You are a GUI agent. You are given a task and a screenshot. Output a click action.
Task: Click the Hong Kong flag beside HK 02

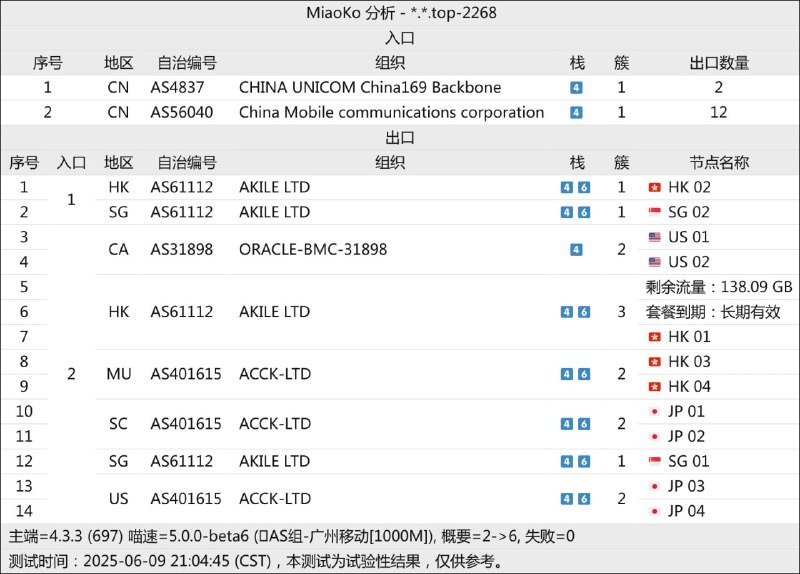(x=655, y=187)
